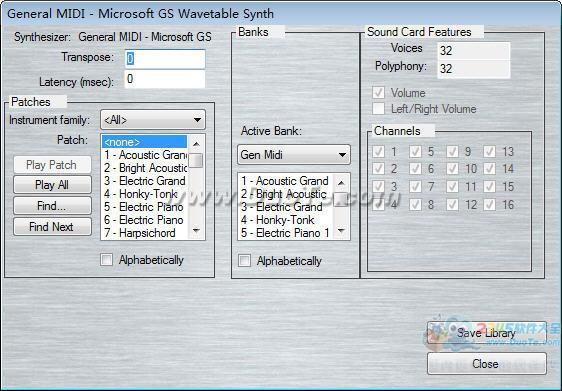Image resolution: width=562 pixels, height=391 pixels.
Task: Open the Active Bank Gen Midi dropdown
Action: point(294,155)
